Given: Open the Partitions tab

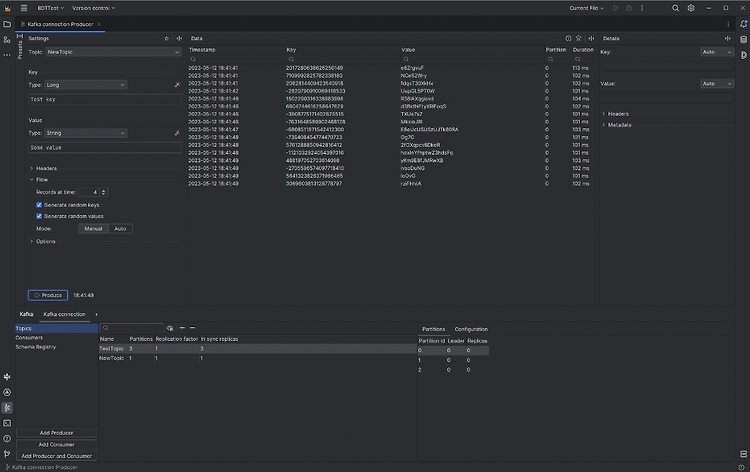Looking at the screenshot, I should [433, 329].
